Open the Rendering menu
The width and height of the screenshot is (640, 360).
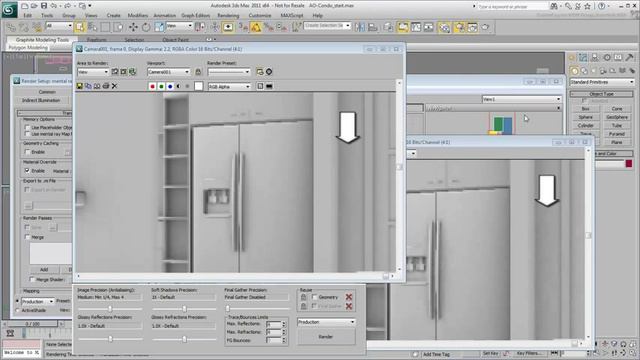point(228,16)
